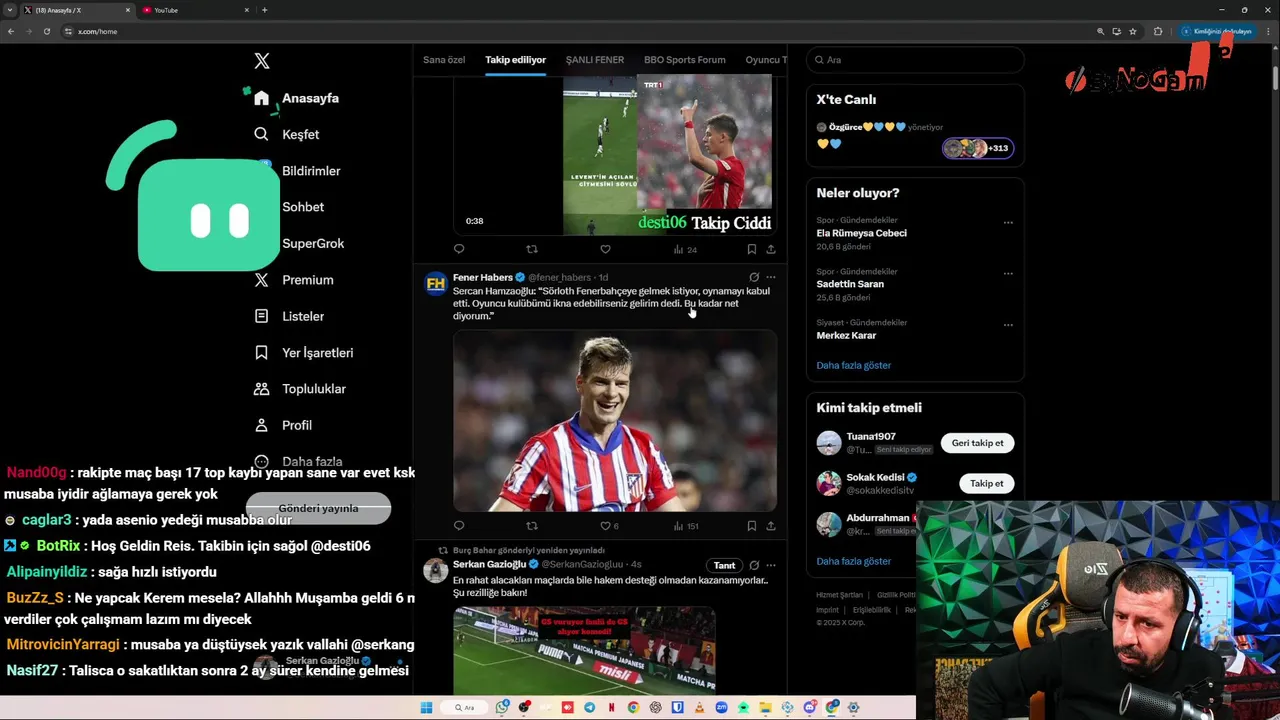Open the Sadettin Saran trend
Viewport: 1280px width, 720px height.
(x=850, y=284)
